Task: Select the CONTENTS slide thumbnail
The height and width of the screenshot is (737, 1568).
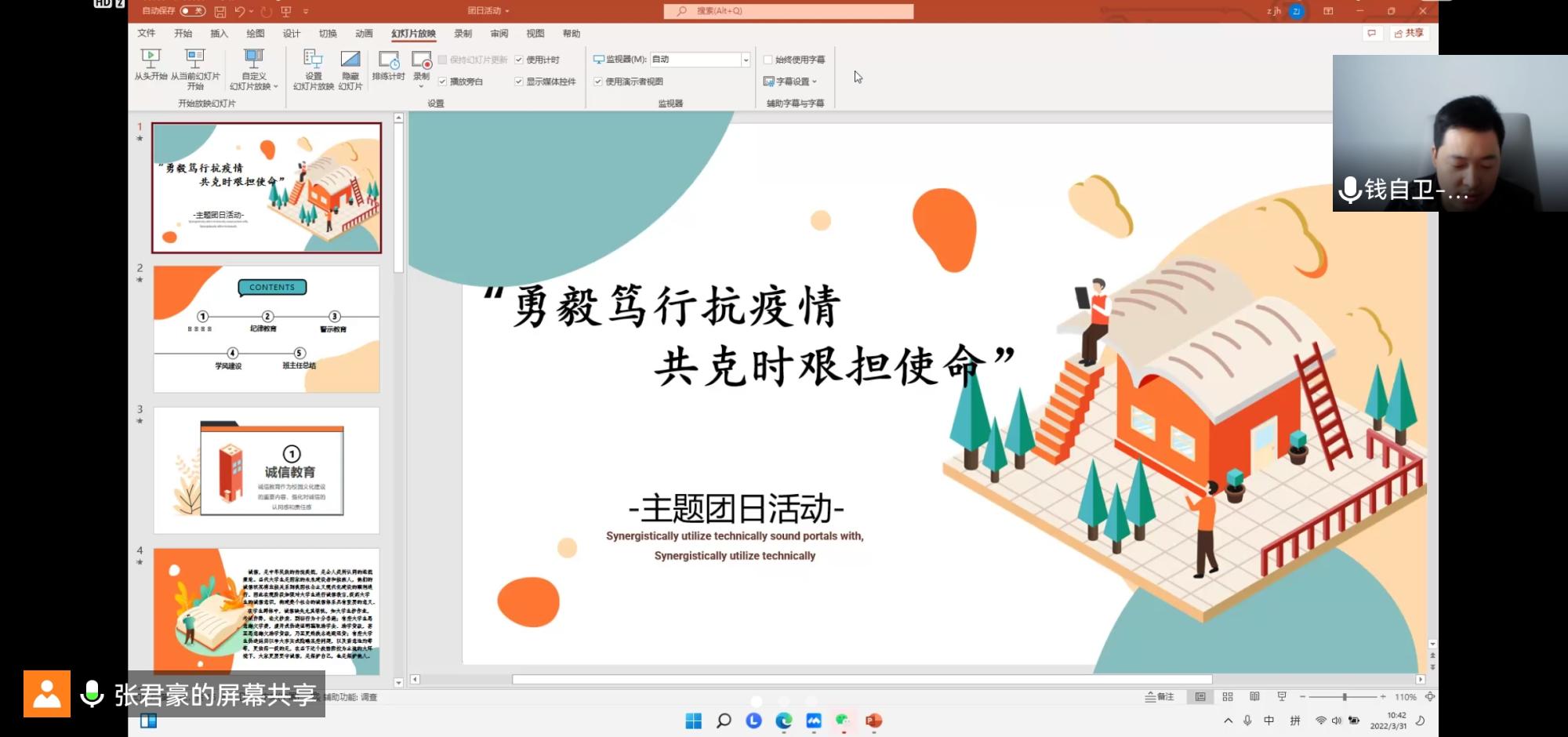Action: (x=267, y=329)
